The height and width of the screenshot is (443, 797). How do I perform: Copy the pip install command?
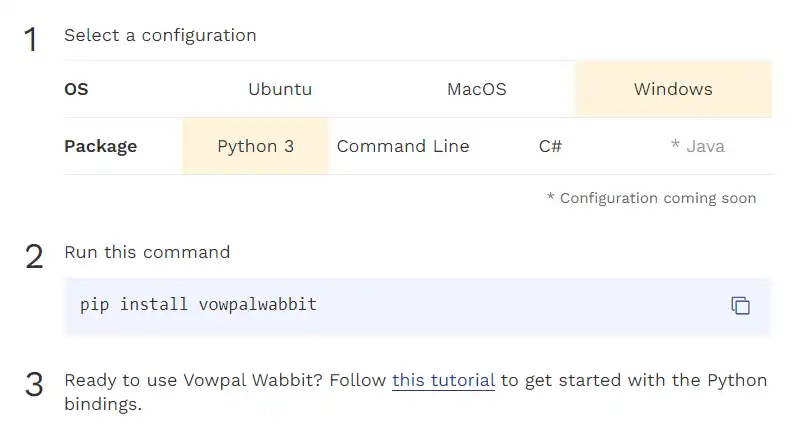tap(740, 305)
